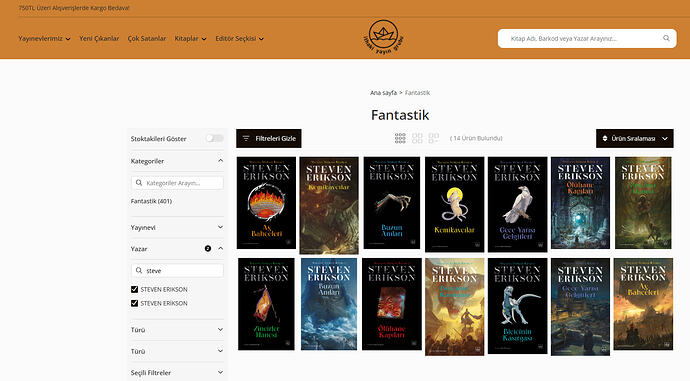Click the Ana sayfa breadcrumb link
Viewport: 690px width, 381px height.
pos(383,93)
